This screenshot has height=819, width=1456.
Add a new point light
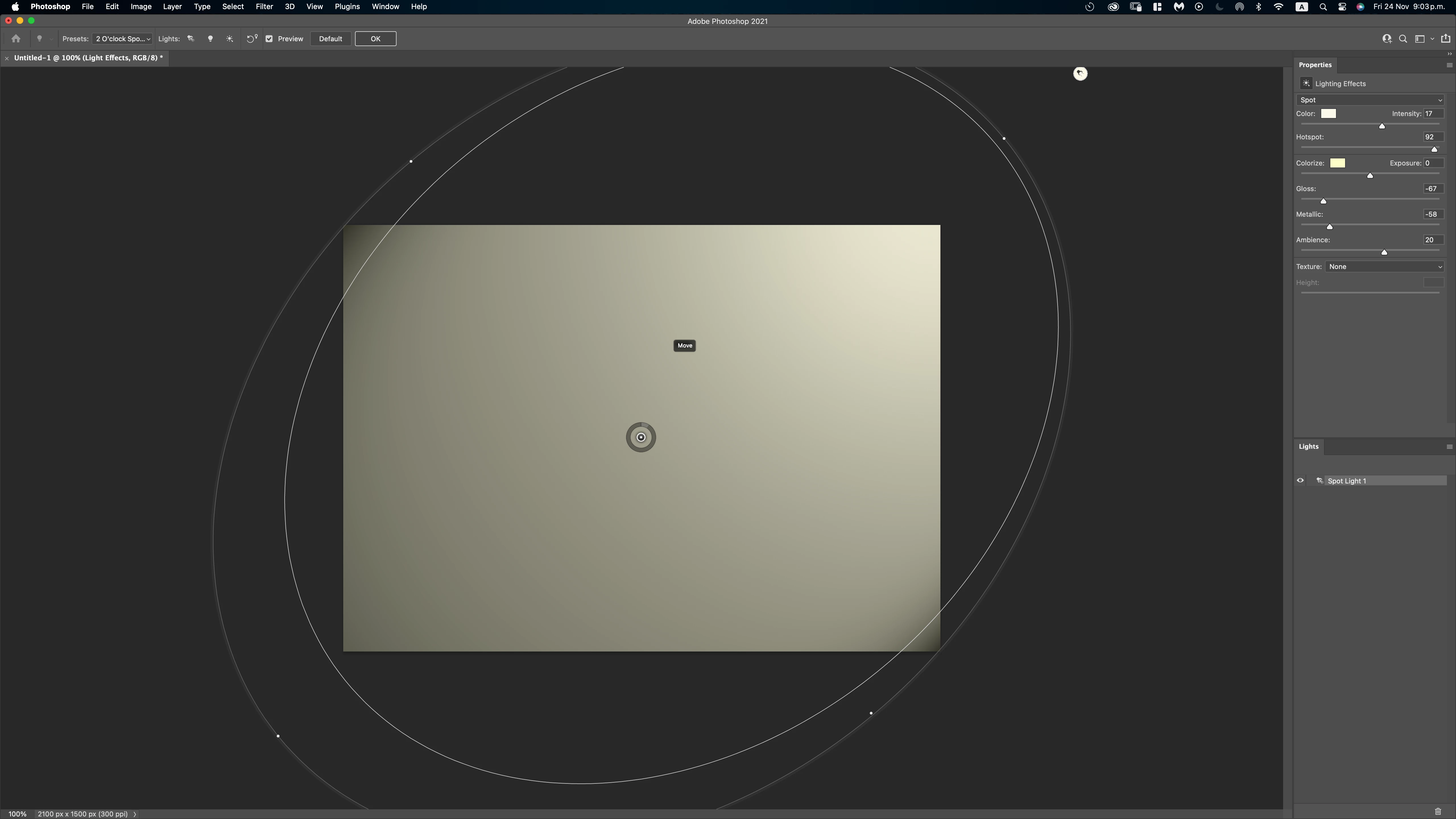click(210, 39)
